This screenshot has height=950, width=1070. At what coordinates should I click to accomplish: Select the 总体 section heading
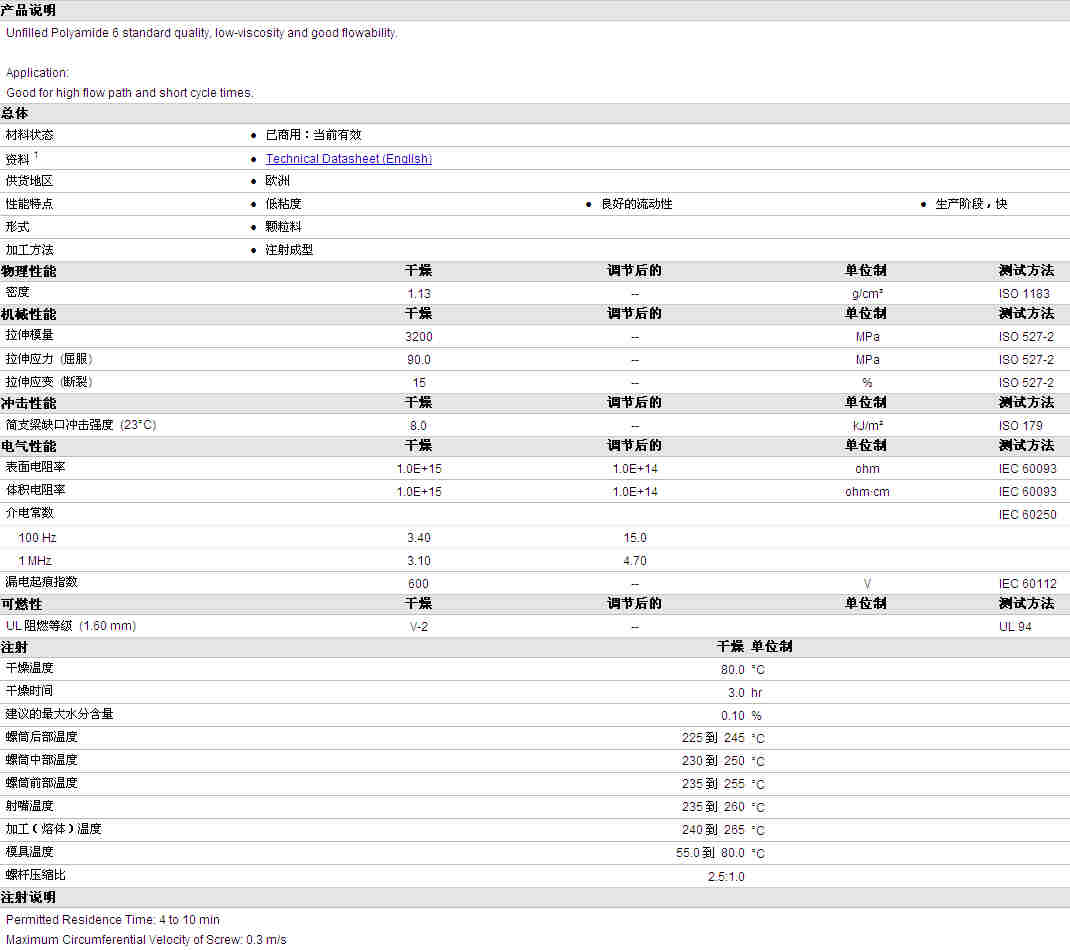click(15, 113)
